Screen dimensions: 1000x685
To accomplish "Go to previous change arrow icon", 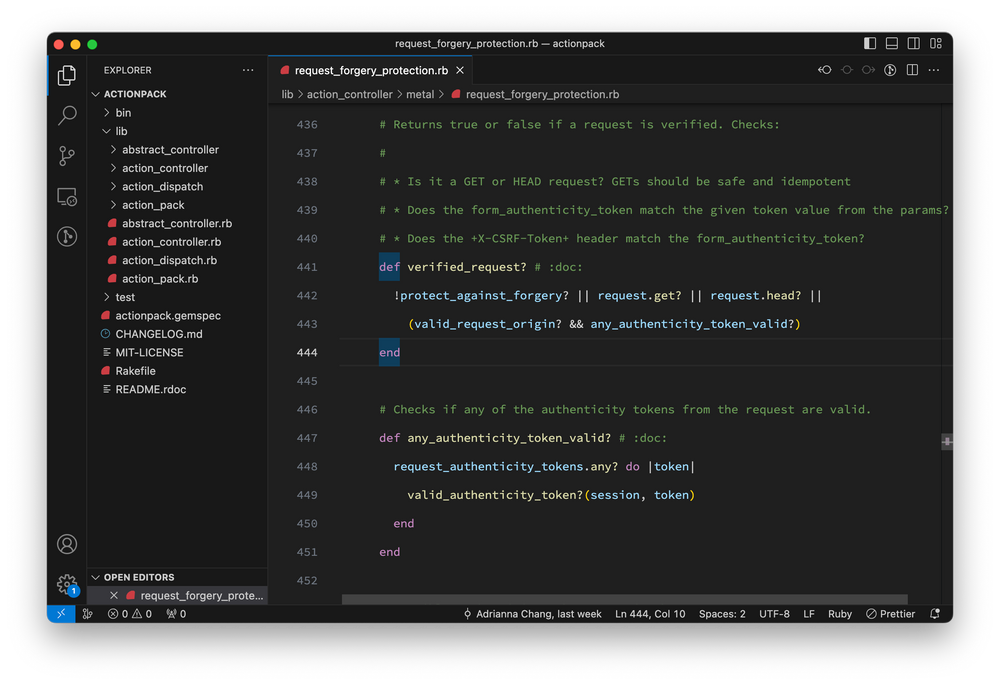I will point(825,71).
